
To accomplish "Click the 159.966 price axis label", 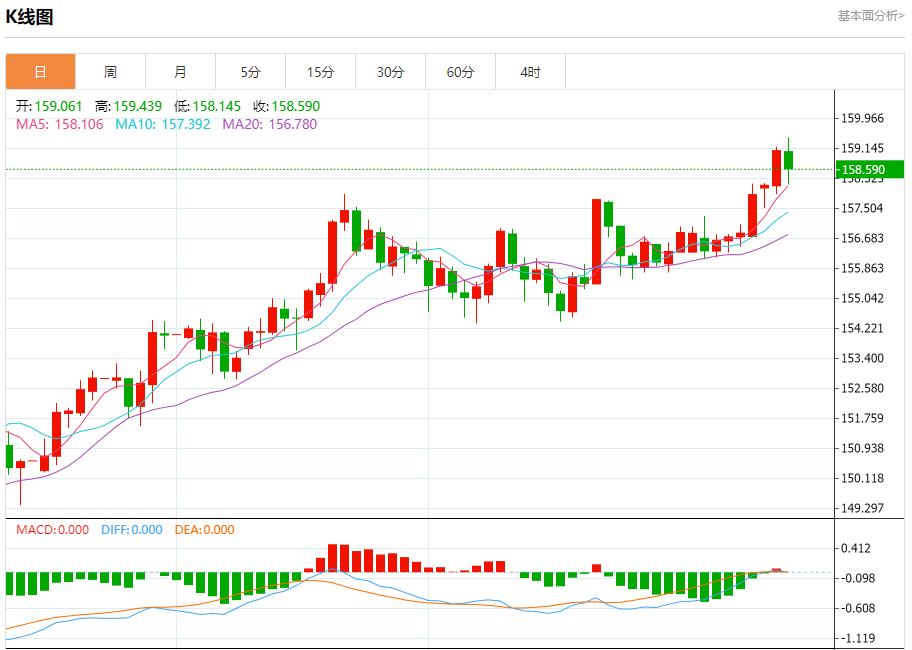I will pyautogui.click(x=862, y=118).
